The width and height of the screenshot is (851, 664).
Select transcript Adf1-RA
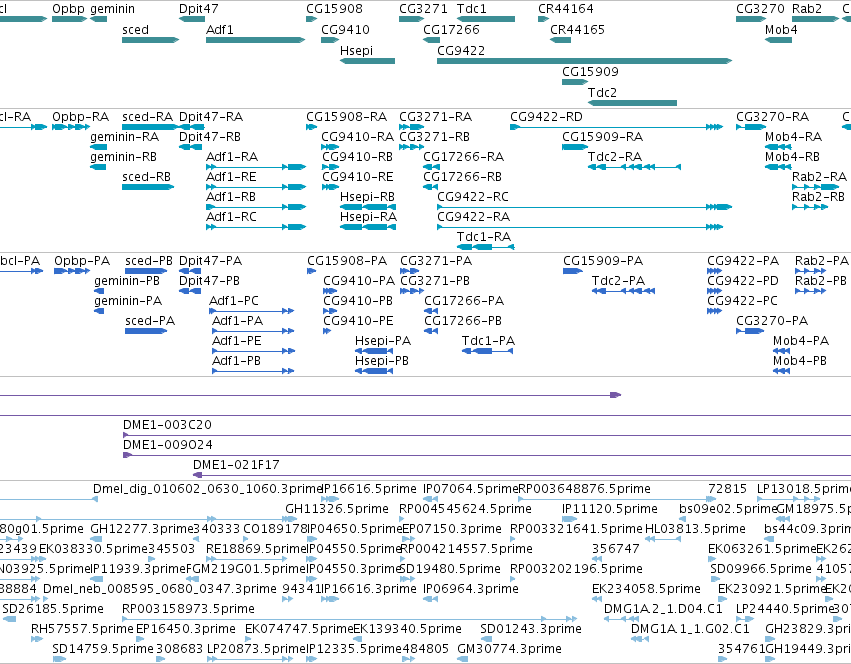click(256, 167)
